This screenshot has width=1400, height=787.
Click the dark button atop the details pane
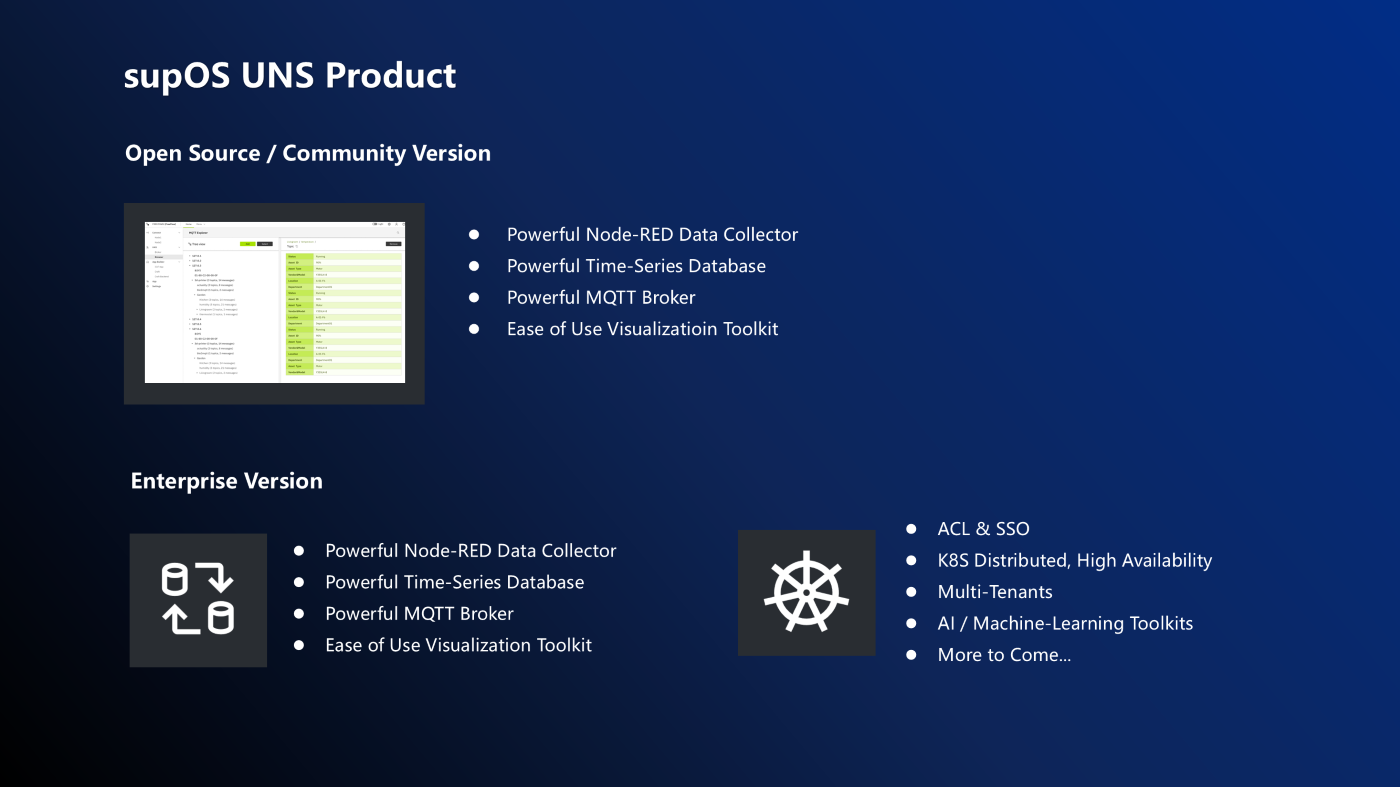tap(393, 243)
